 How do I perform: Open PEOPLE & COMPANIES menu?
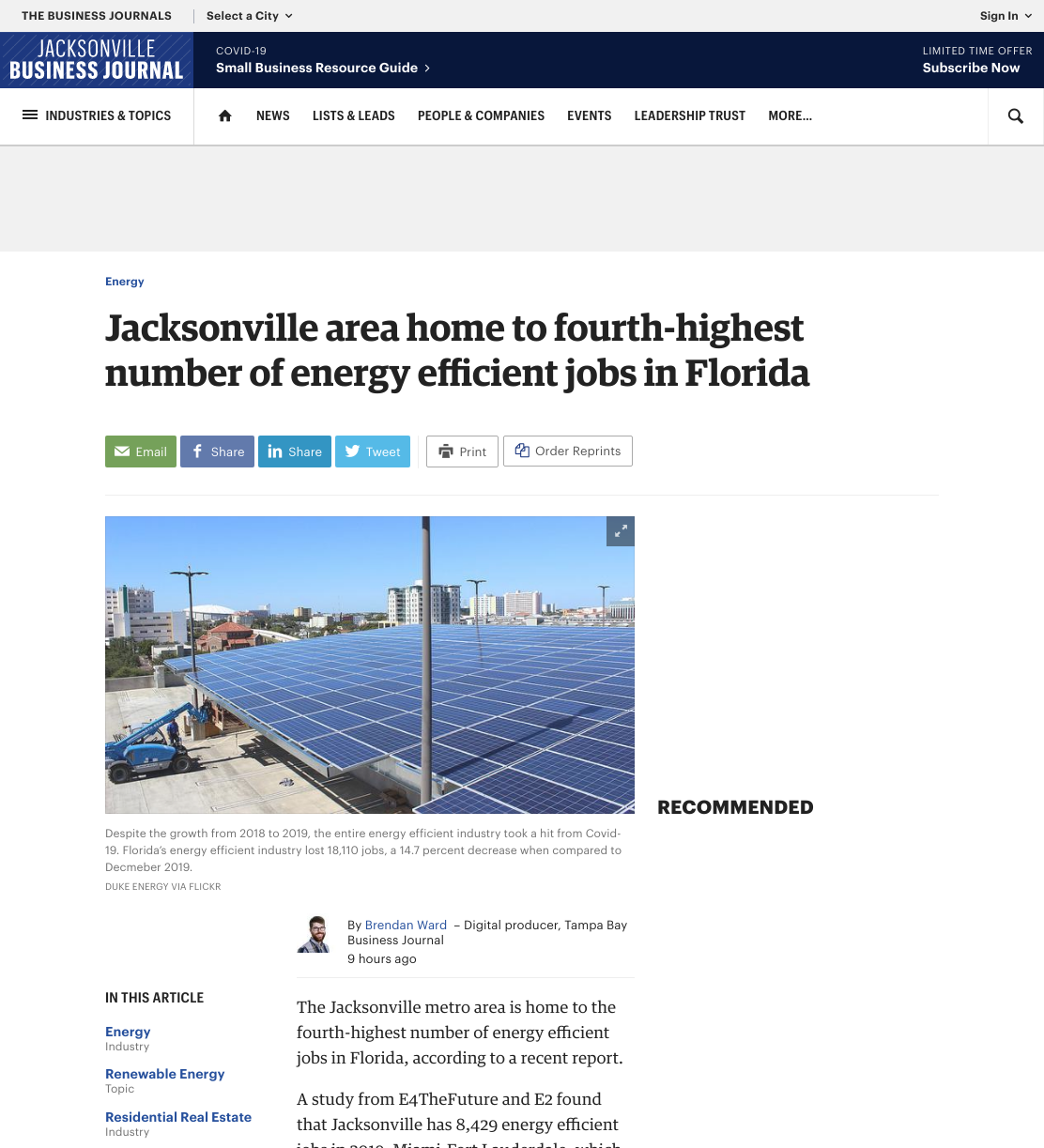pos(481,116)
